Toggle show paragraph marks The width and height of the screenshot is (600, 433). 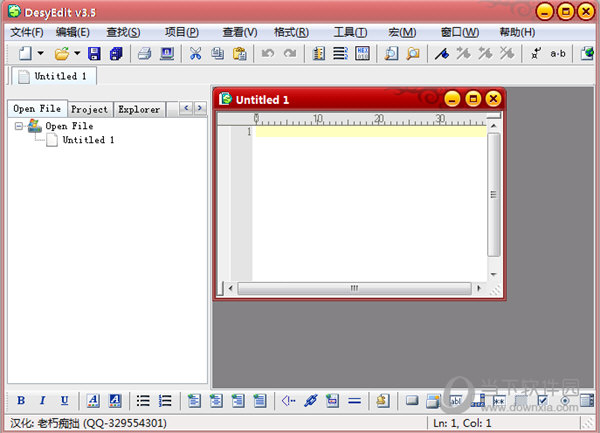click(536, 53)
